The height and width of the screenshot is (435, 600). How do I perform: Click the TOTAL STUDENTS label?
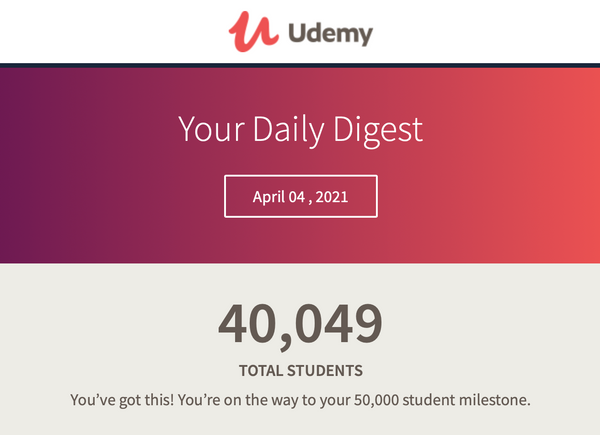coord(301,371)
